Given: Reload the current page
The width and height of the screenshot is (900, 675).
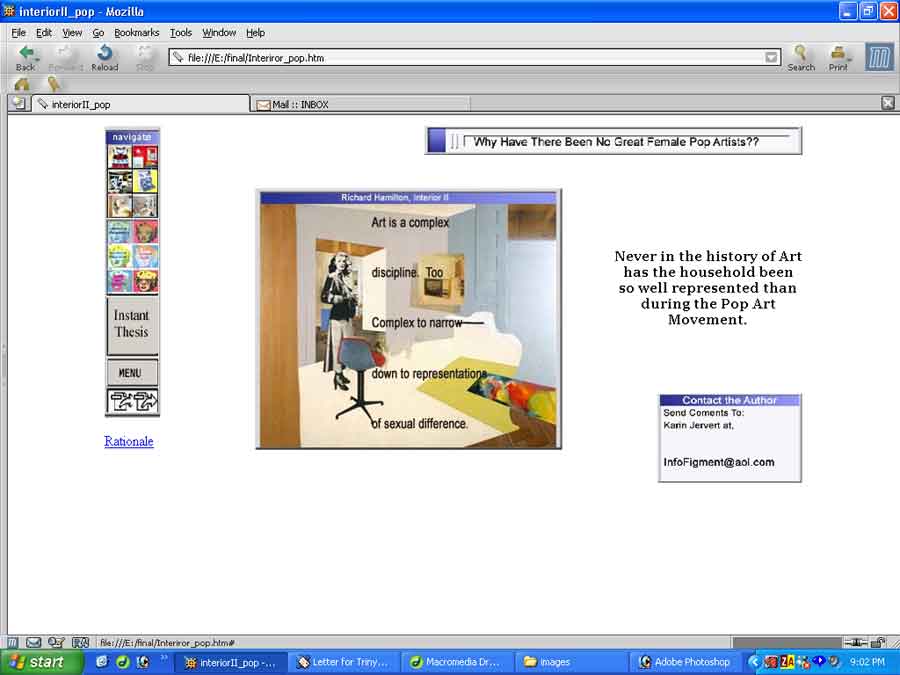Looking at the screenshot, I should 104,56.
